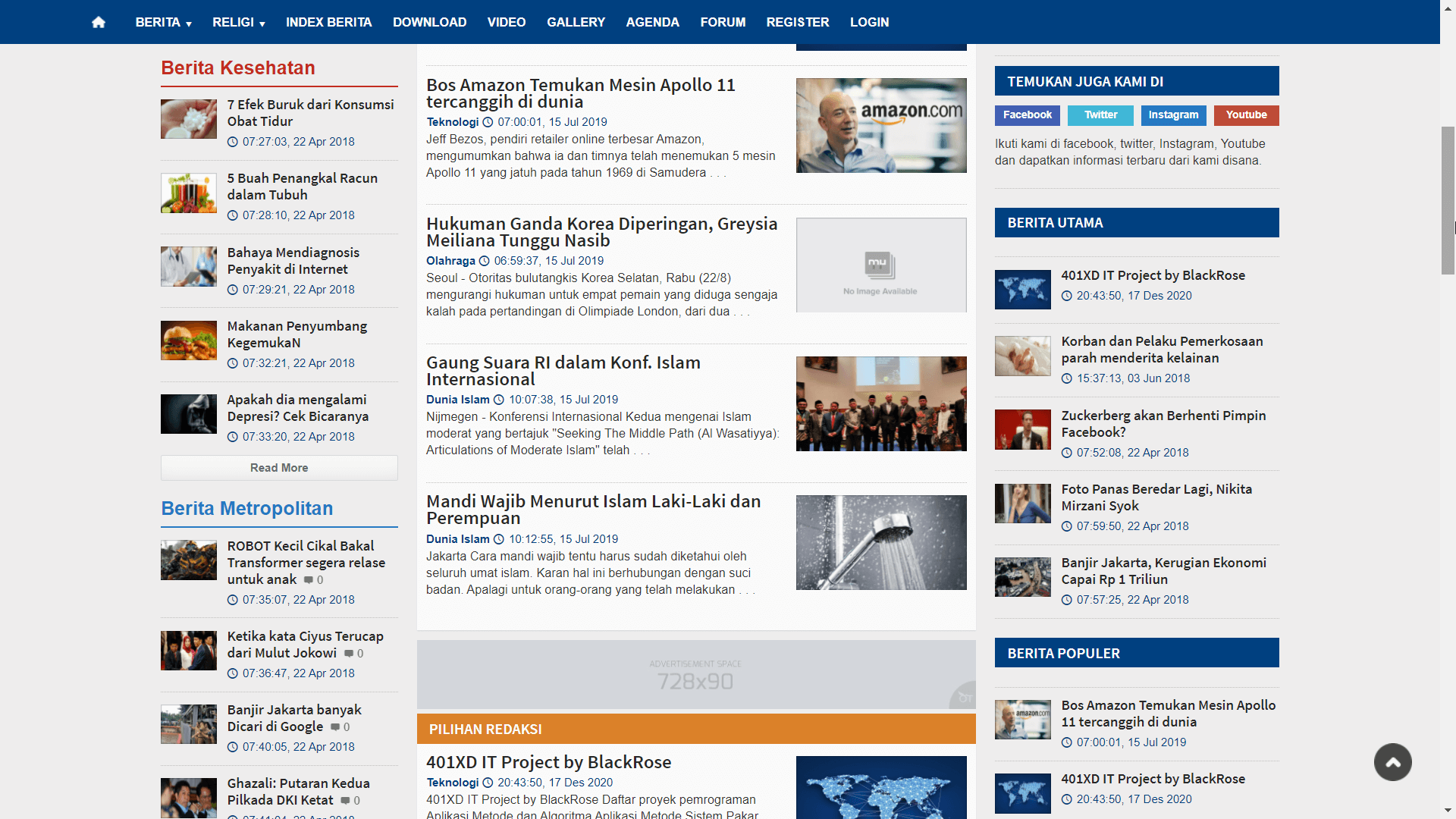Click the clock icon beside the Bos Amazon timestamp
Viewport: 1456px width, 819px height.
pos(488,122)
